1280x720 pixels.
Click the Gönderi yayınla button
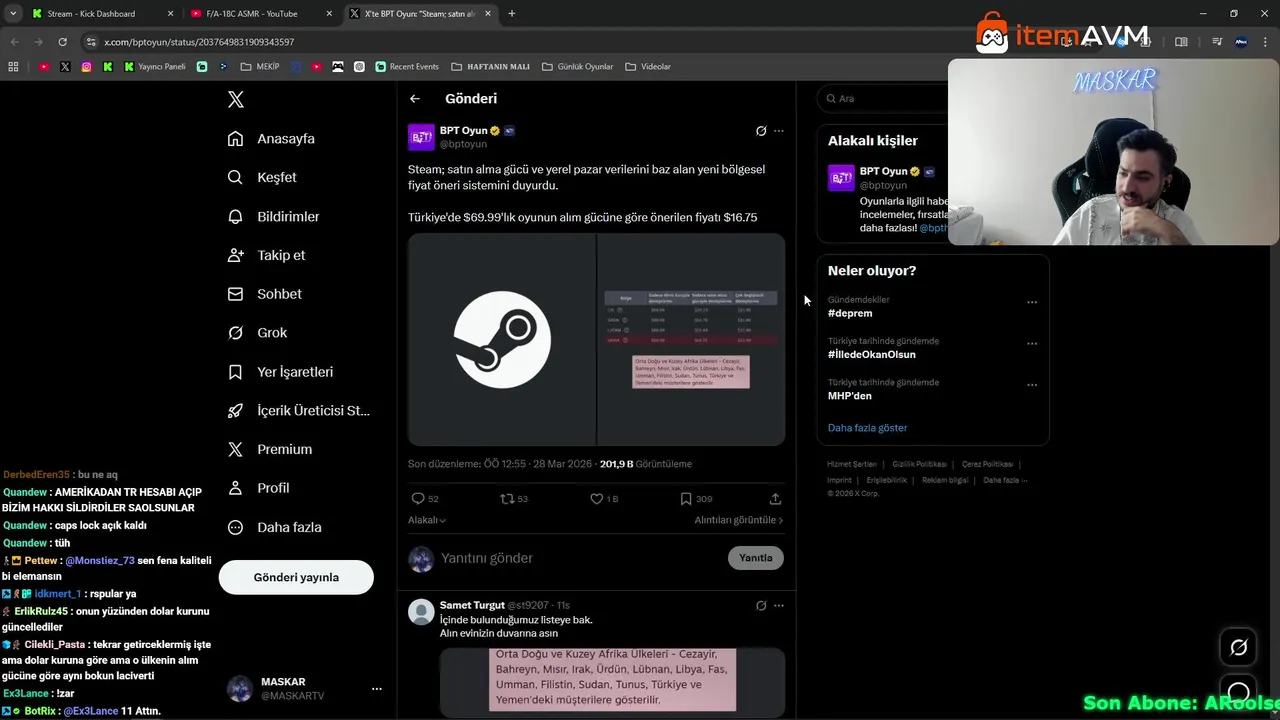point(296,577)
